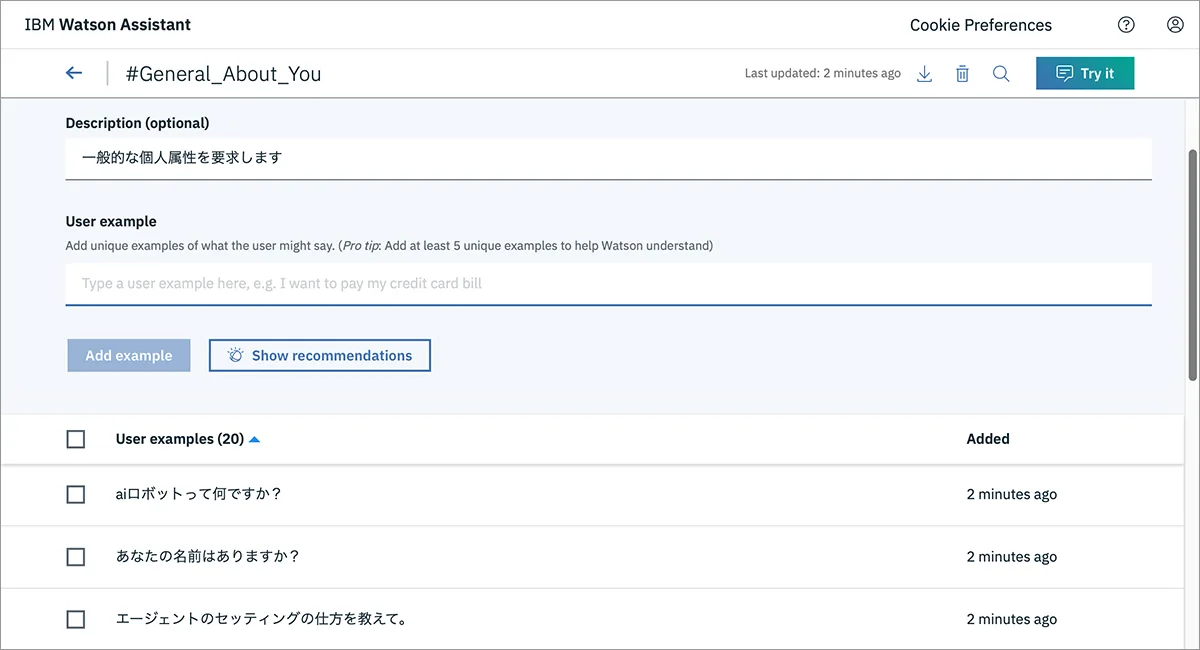The width and height of the screenshot is (1200, 650).
Task: Click IBM Watson Assistant title
Action: [108, 24]
